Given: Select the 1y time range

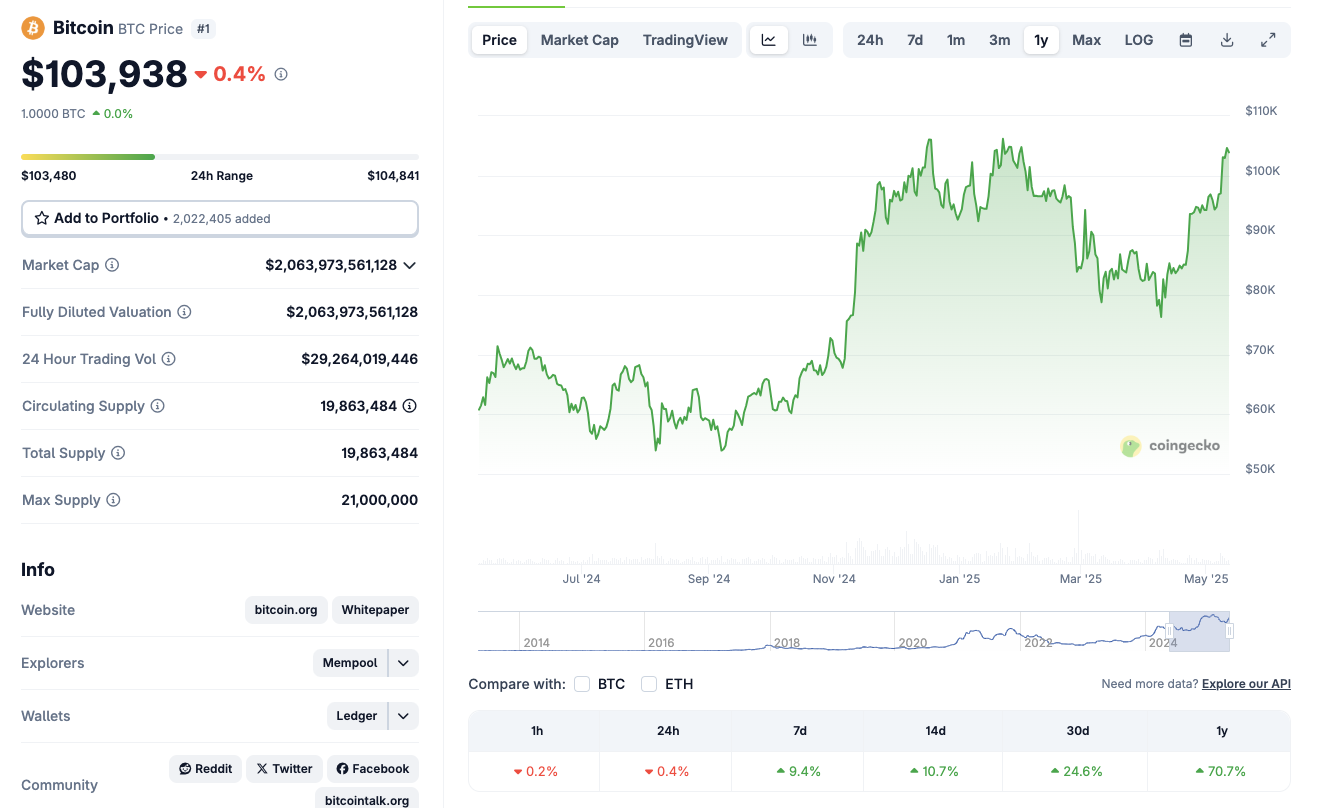Looking at the screenshot, I should click(1041, 40).
